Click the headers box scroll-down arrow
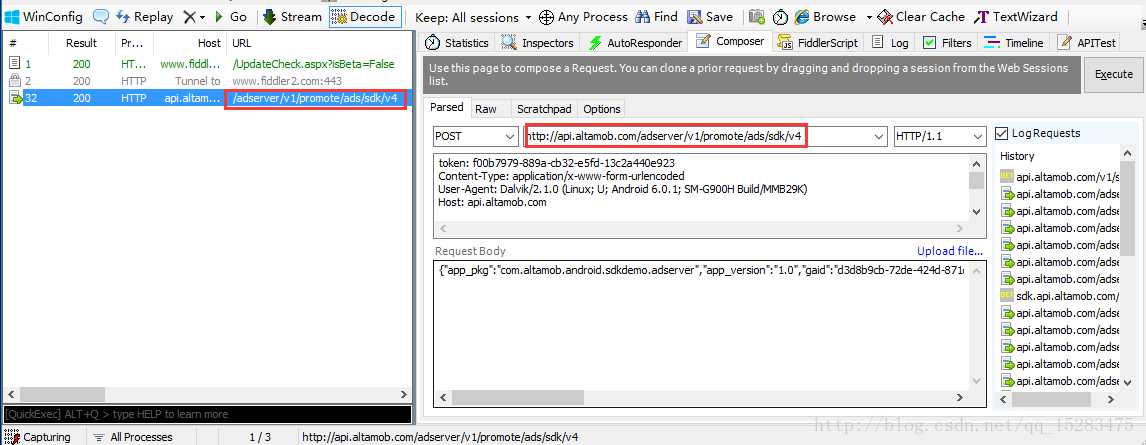Viewport: 1146px width, 445px height. coord(976,212)
